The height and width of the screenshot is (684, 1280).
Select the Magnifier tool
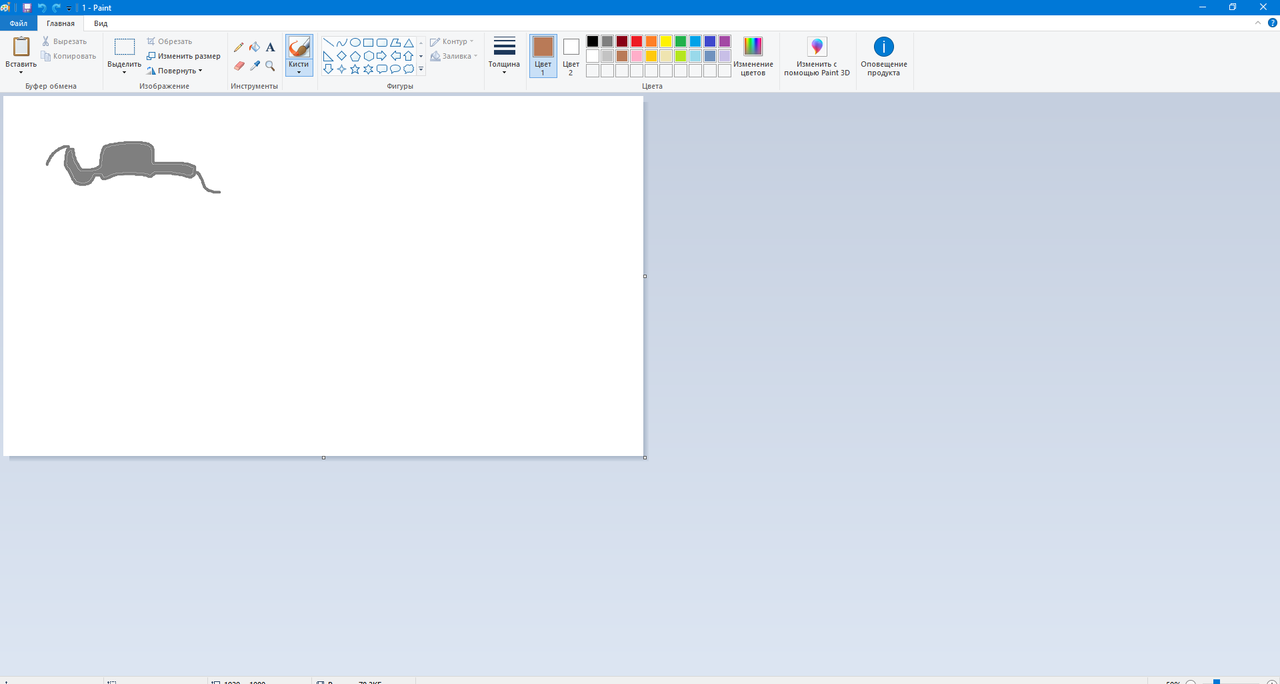pos(270,66)
